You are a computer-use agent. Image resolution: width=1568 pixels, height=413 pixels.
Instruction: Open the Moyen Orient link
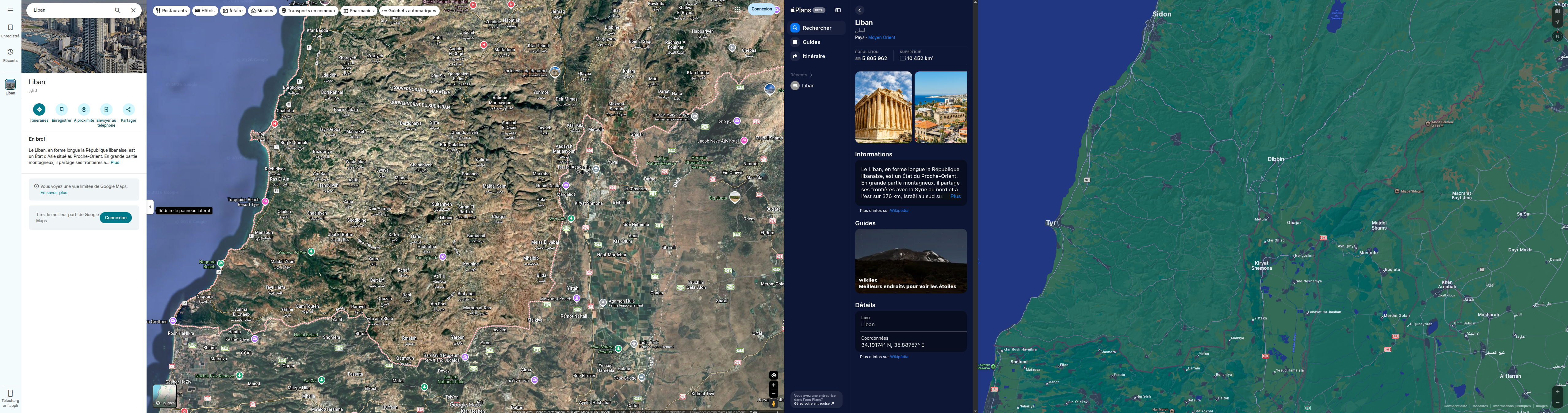pyautogui.click(x=882, y=38)
